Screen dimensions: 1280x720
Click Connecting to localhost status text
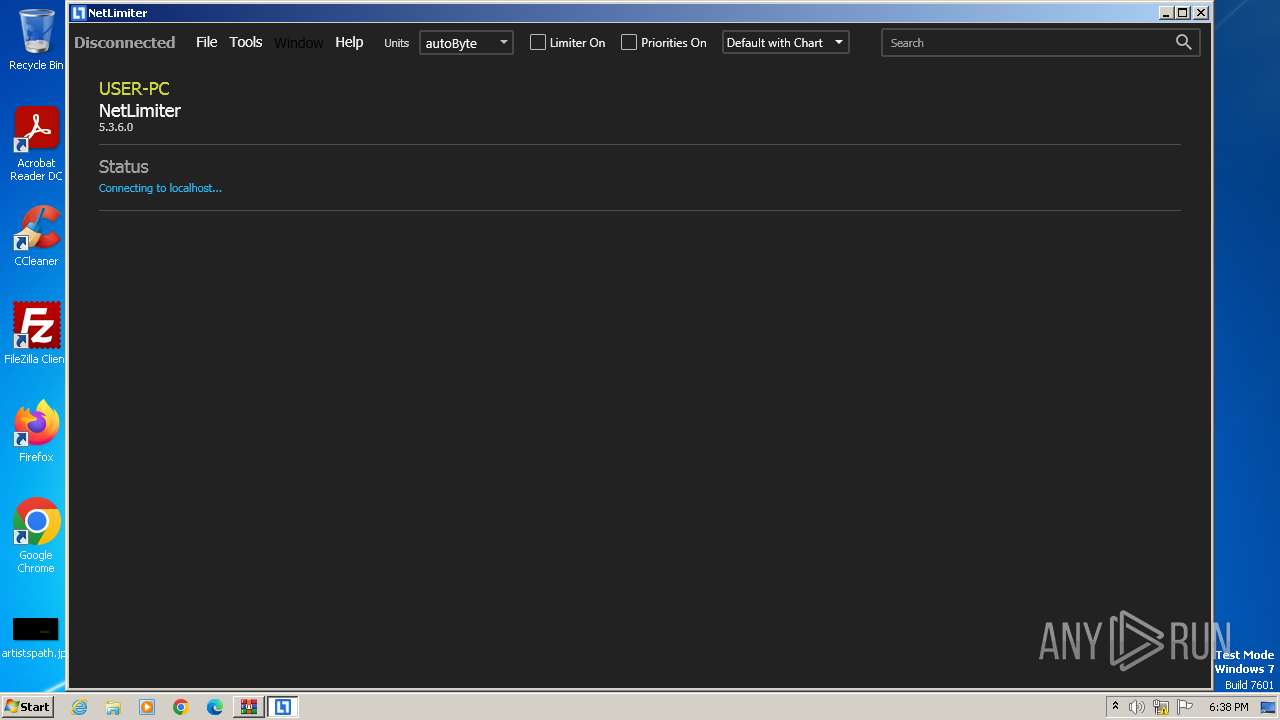(160, 188)
